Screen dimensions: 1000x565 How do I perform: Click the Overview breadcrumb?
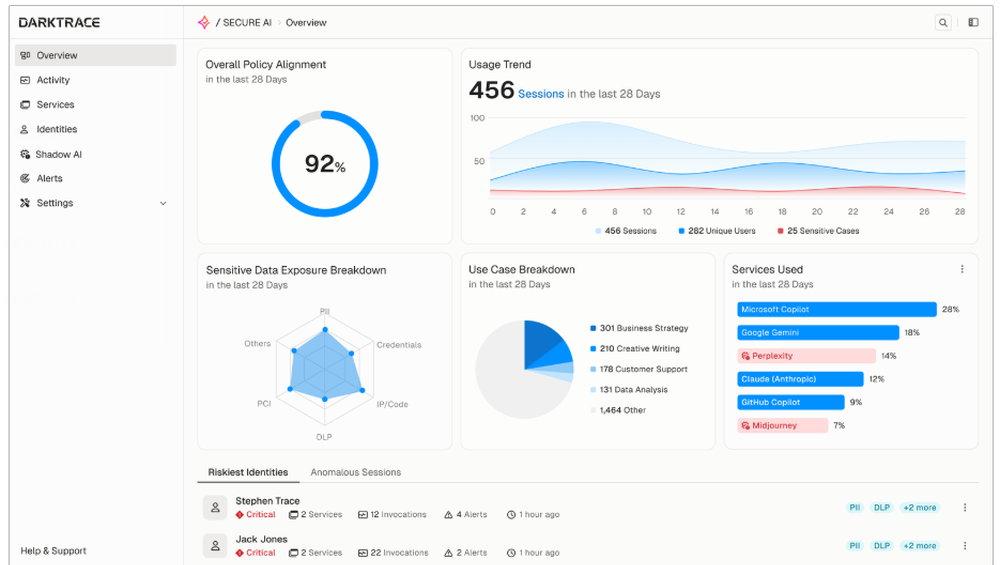click(306, 22)
